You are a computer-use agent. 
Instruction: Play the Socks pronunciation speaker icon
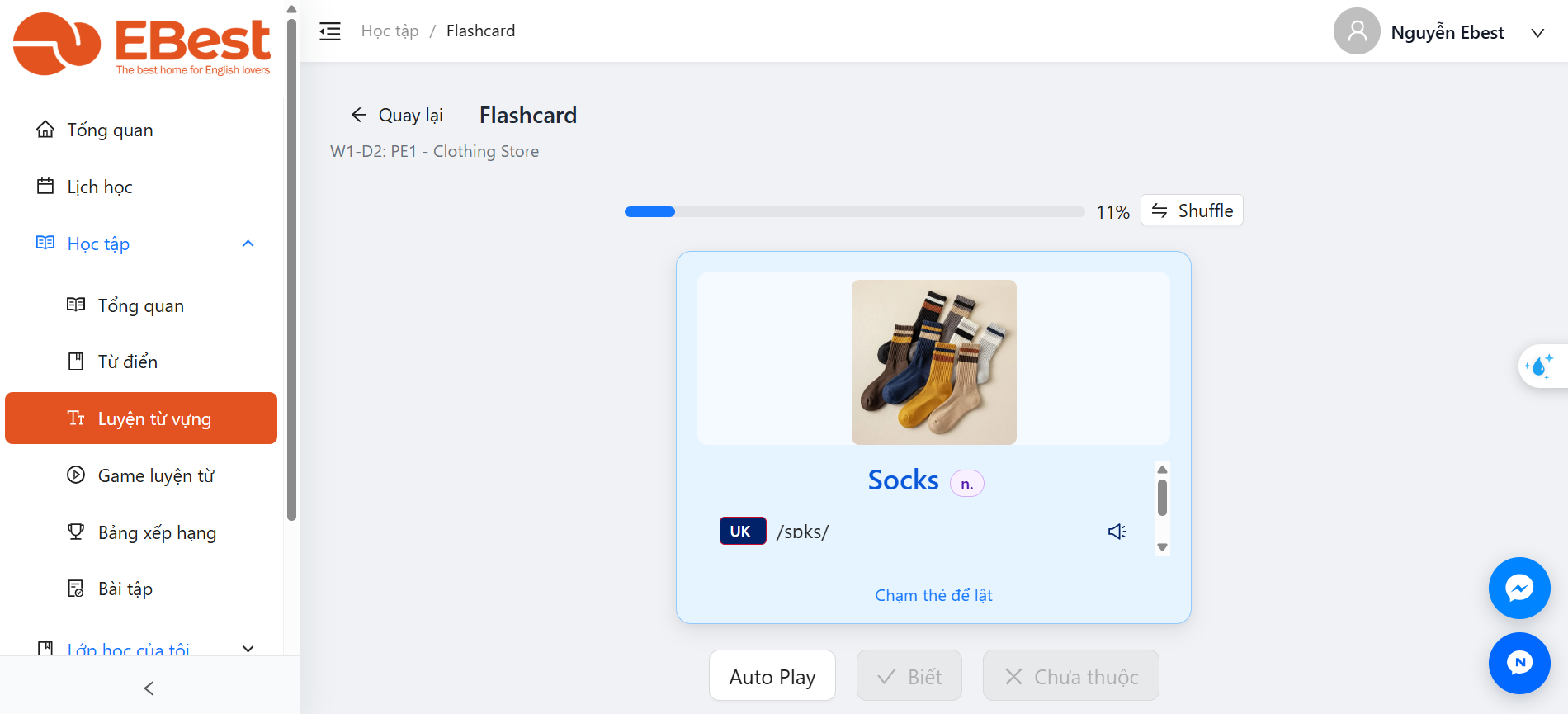point(1117,532)
